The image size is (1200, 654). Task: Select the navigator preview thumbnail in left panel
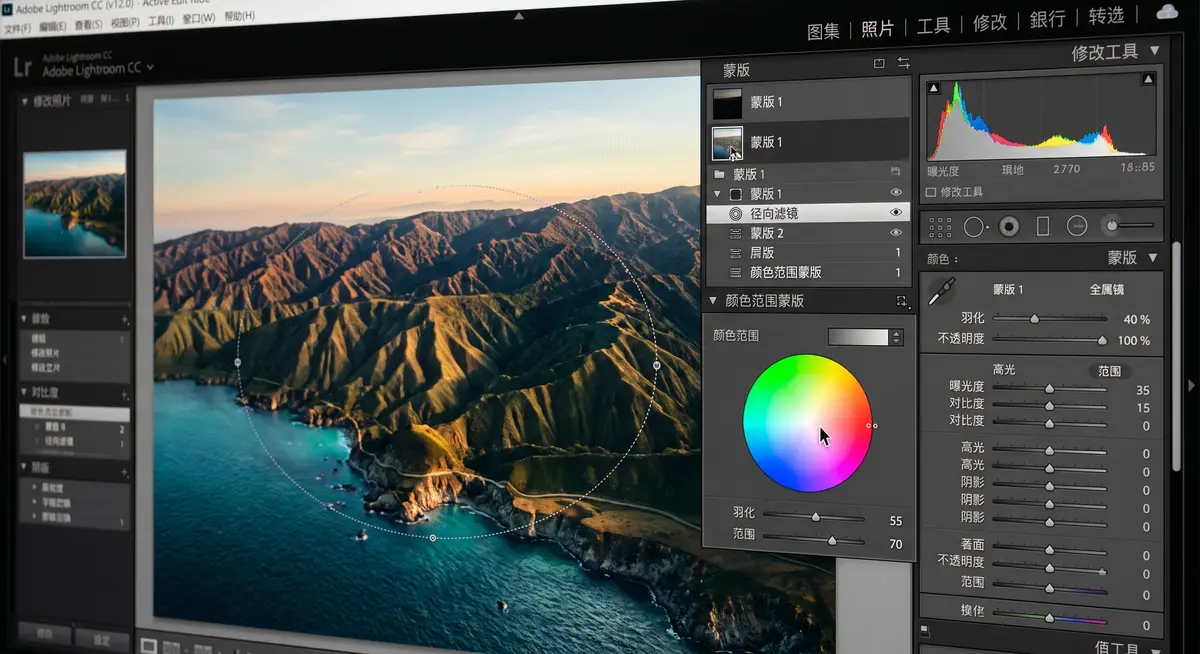coord(75,205)
